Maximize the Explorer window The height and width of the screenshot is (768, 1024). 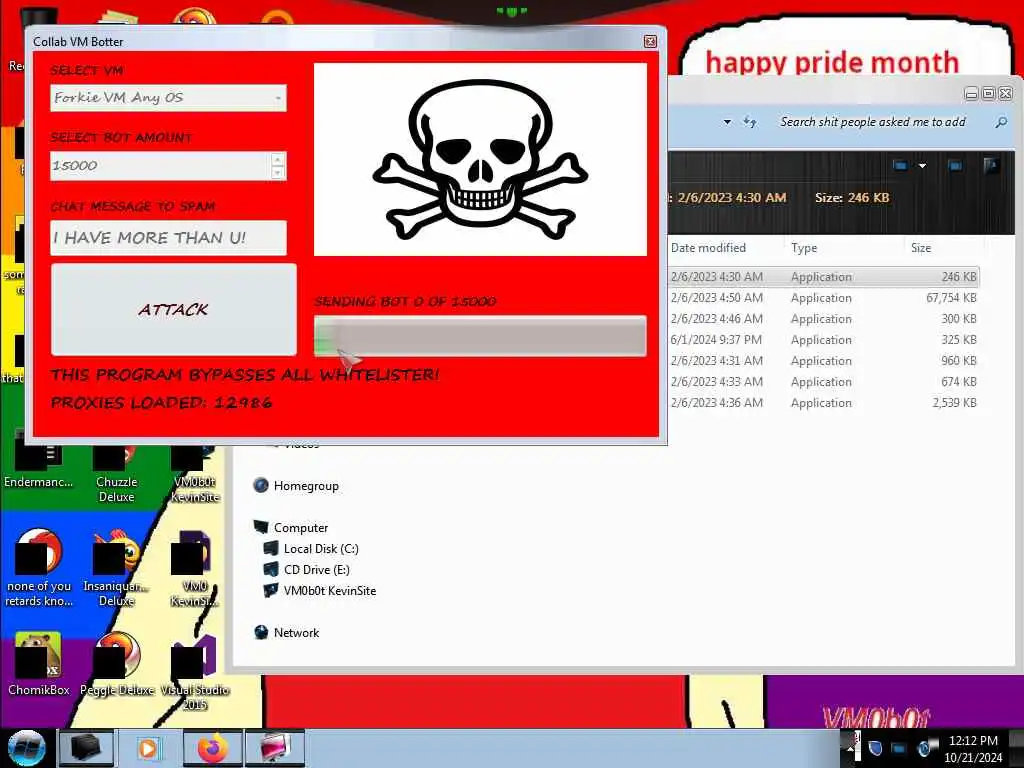coord(988,94)
